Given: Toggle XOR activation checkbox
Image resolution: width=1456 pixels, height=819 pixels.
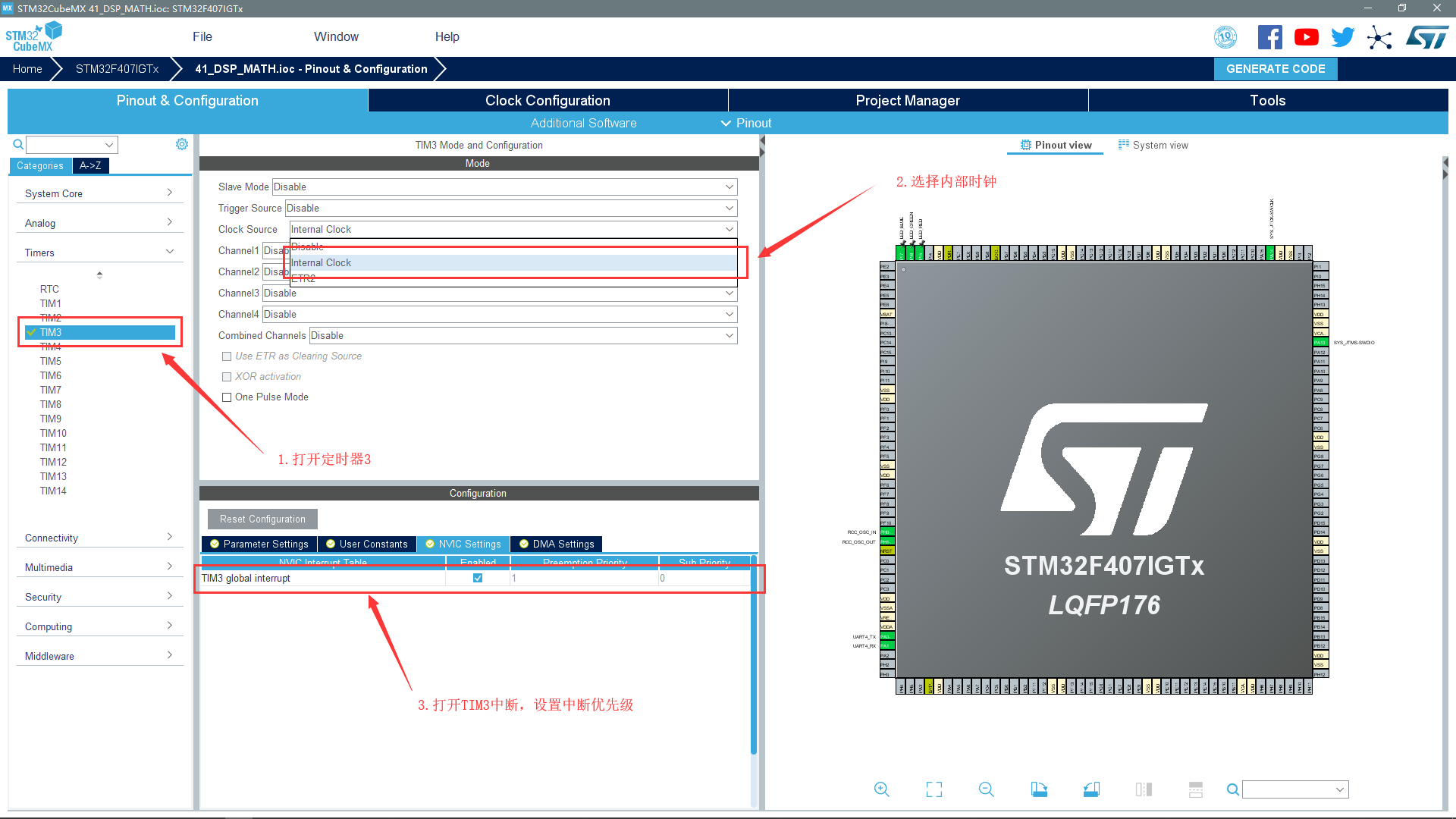Looking at the screenshot, I should [227, 377].
